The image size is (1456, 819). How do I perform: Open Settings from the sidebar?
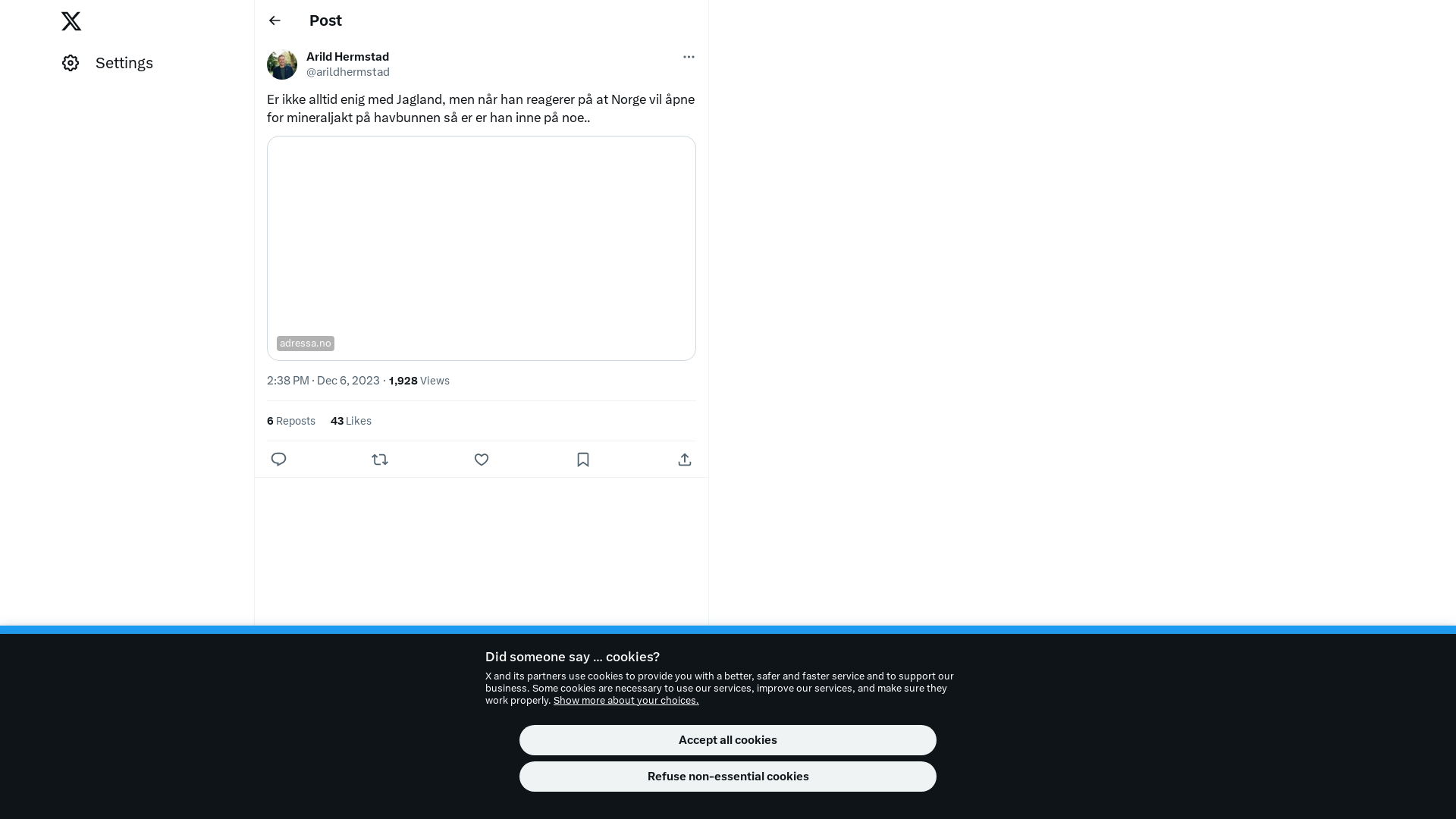coord(108,63)
